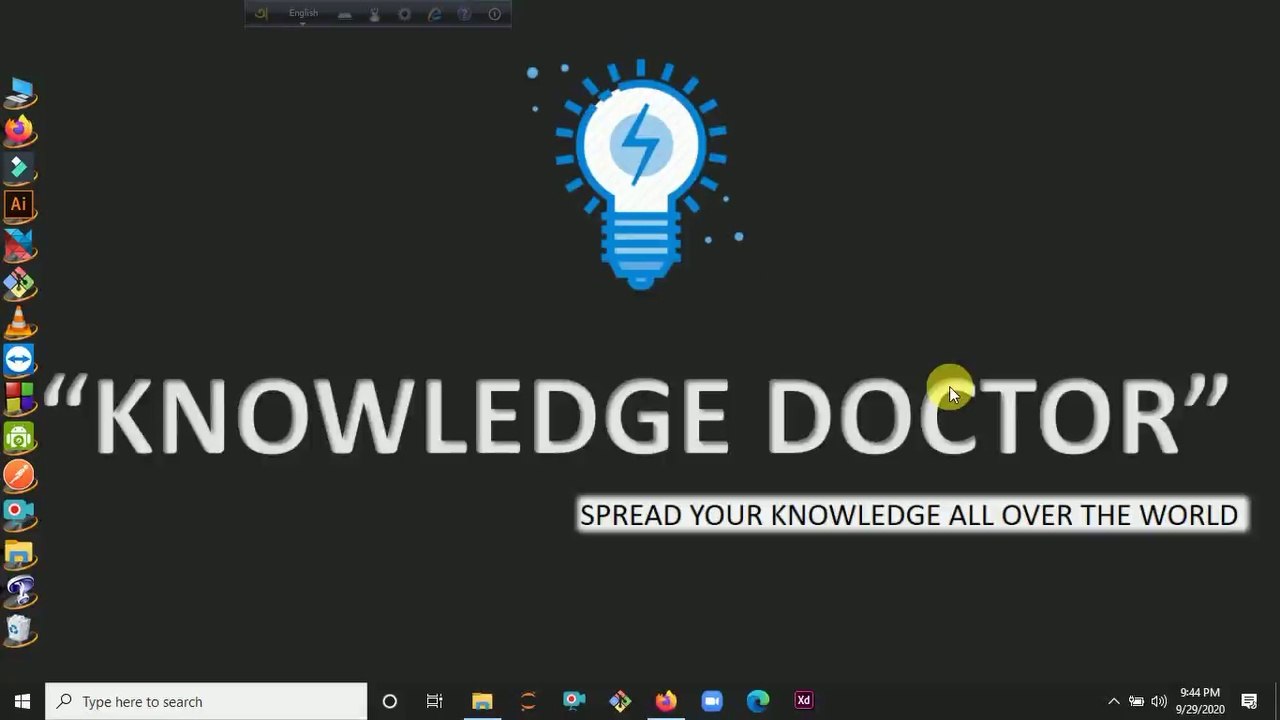Screen dimensions: 1280x720
Task: Open Cortana circle on taskbar
Action: 390,701
